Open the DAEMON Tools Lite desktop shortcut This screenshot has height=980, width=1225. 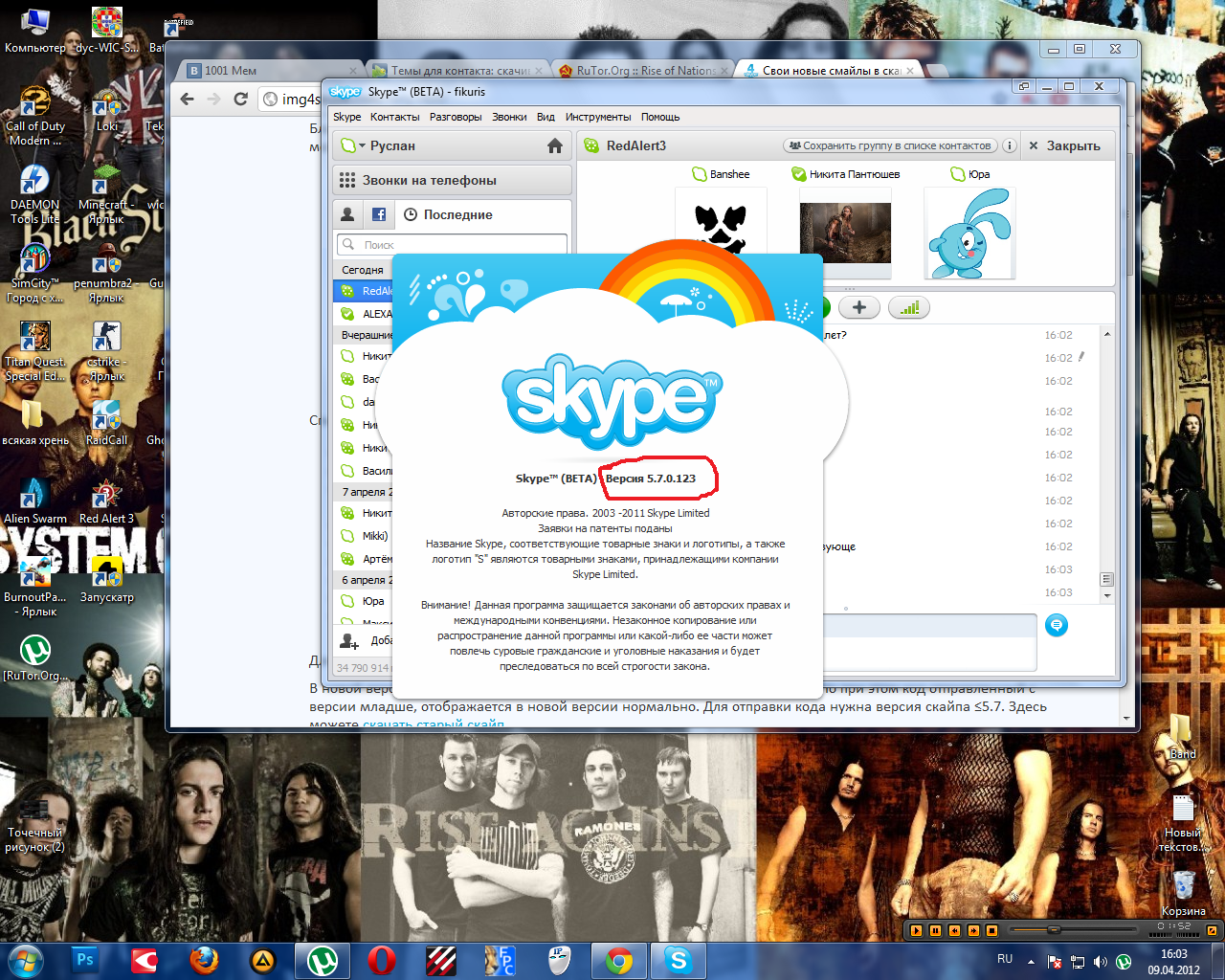pos(35,194)
